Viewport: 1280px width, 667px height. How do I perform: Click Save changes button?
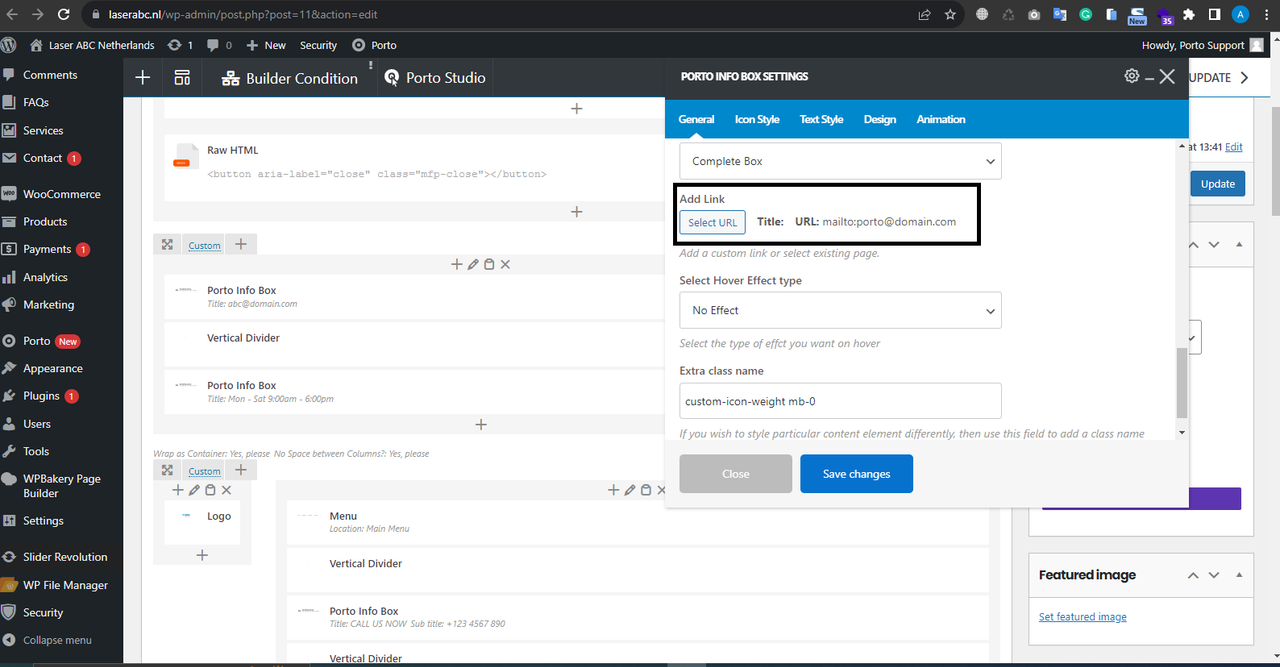(856, 474)
